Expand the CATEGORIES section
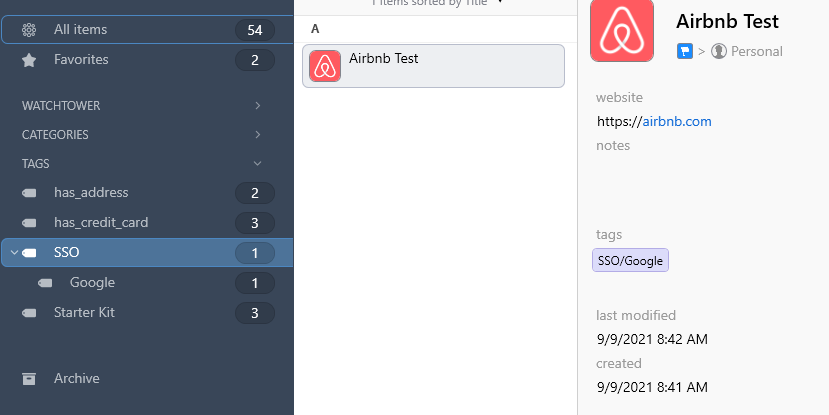The width and height of the screenshot is (829, 415). 257,135
